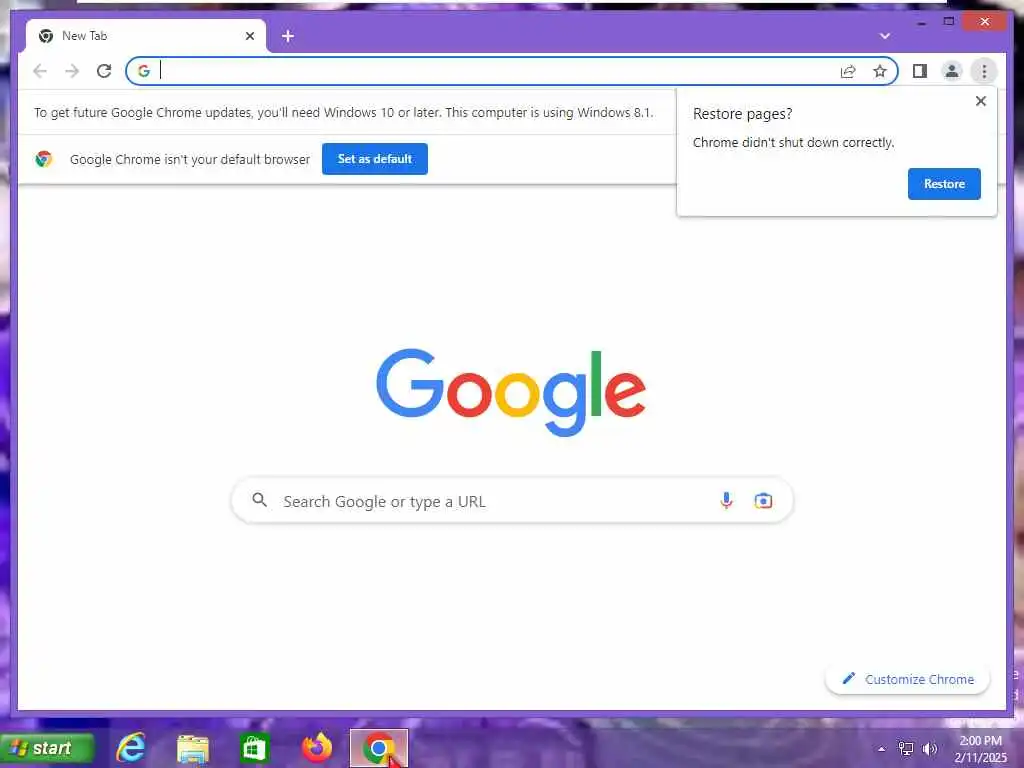Launch Firefox from the taskbar
Image resolution: width=1024 pixels, height=768 pixels.
[x=317, y=748]
